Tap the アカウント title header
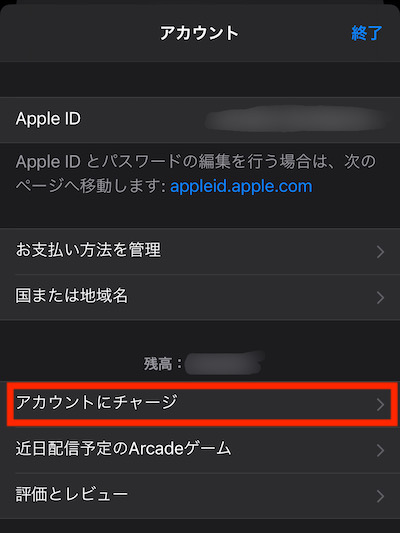This screenshot has height=533, width=400. click(x=199, y=33)
